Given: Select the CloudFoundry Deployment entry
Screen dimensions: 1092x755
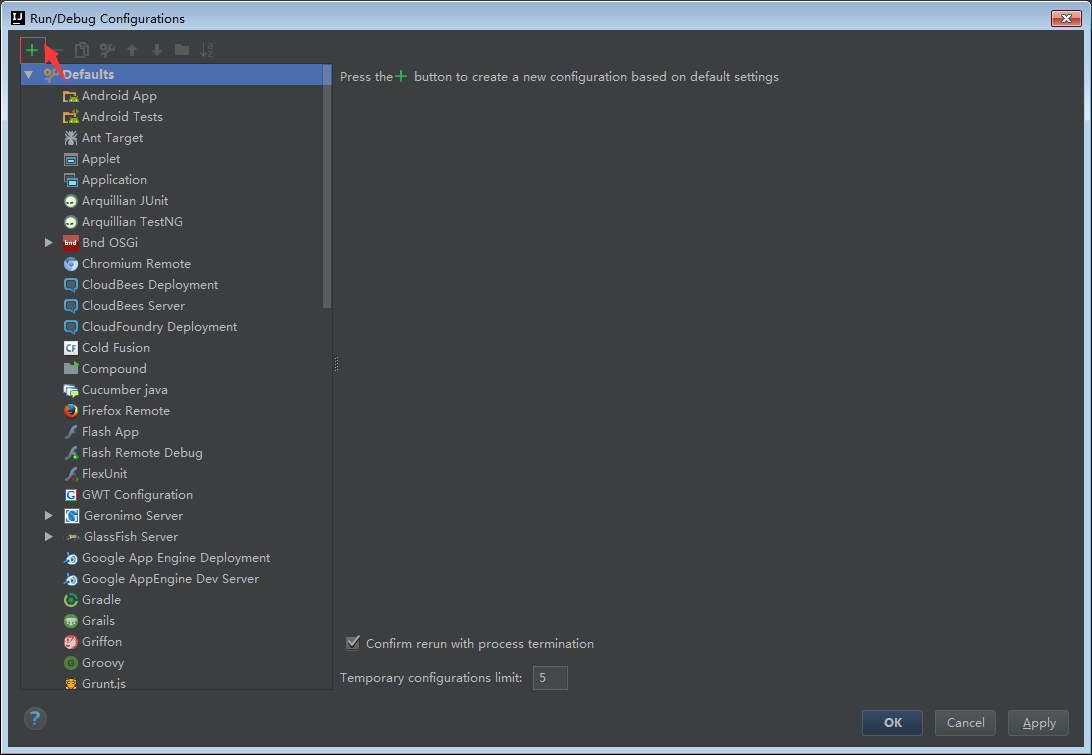Looking at the screenshot, I should point(159,327).
